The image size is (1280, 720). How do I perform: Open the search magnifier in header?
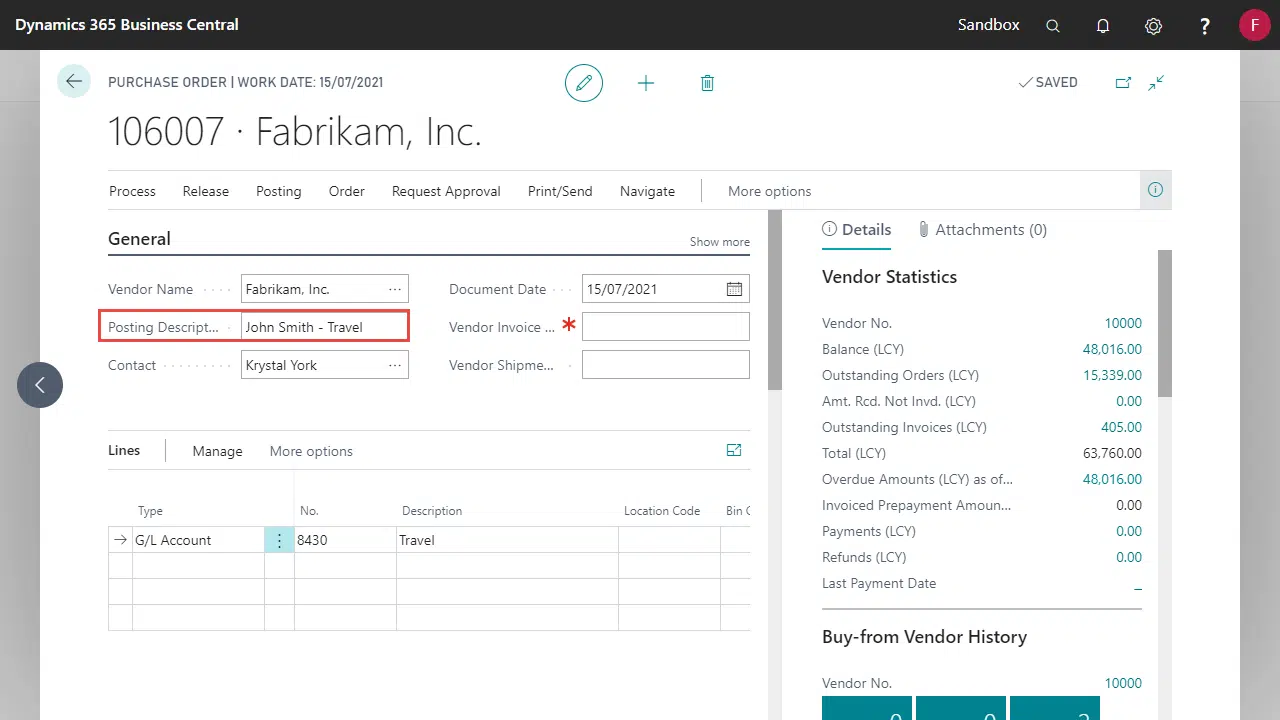[1053, 26]
